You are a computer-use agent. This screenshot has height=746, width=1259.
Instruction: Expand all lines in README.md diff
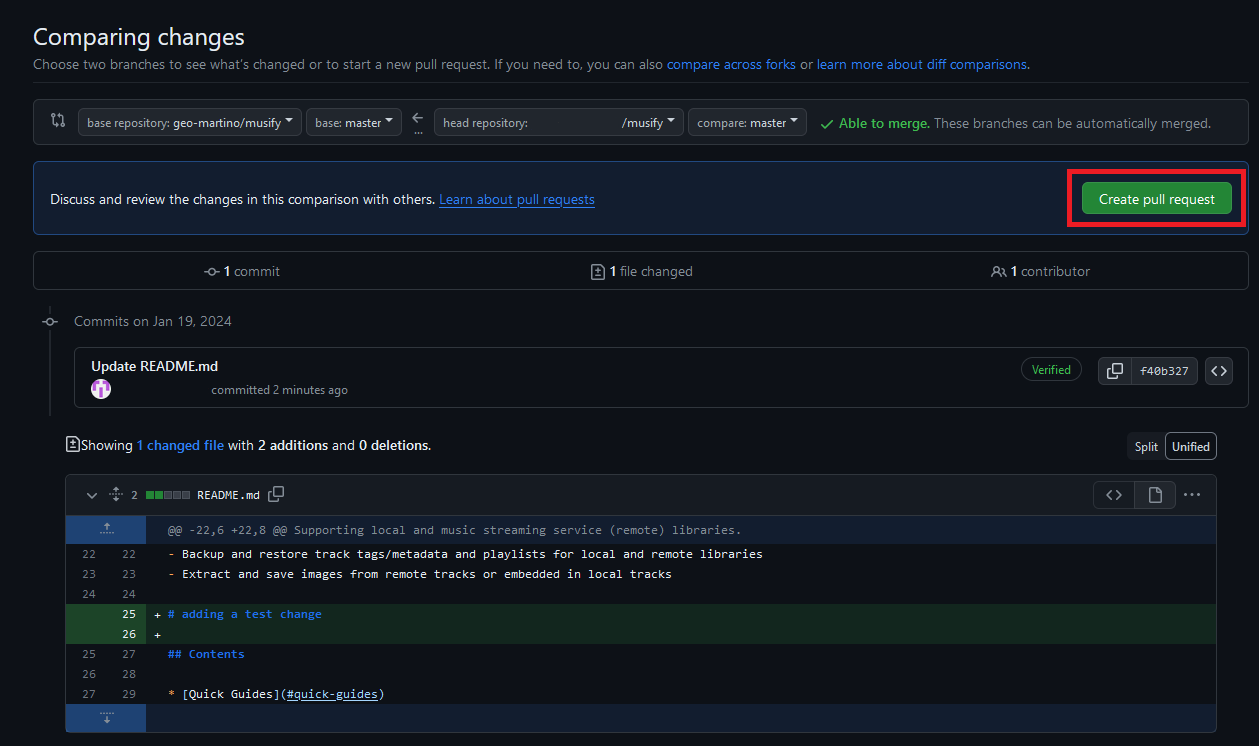115,494
